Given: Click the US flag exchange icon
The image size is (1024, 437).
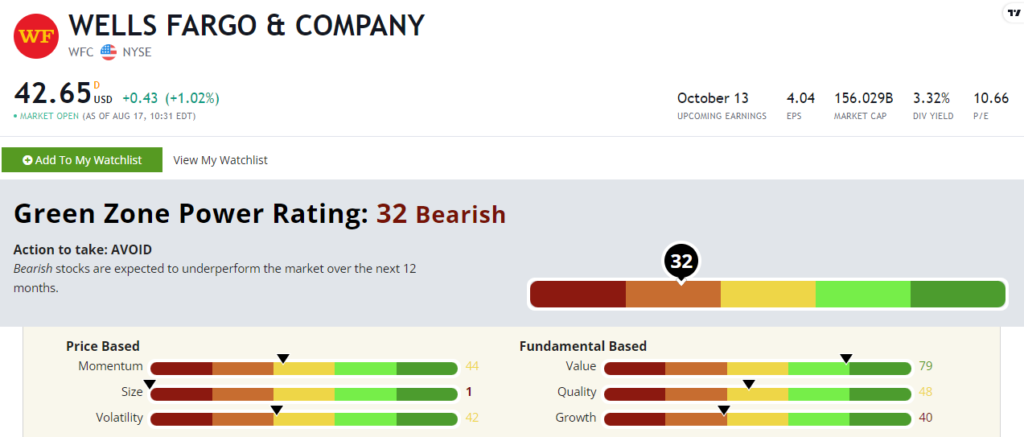Looking at the screenshot, I should (108, 50).
